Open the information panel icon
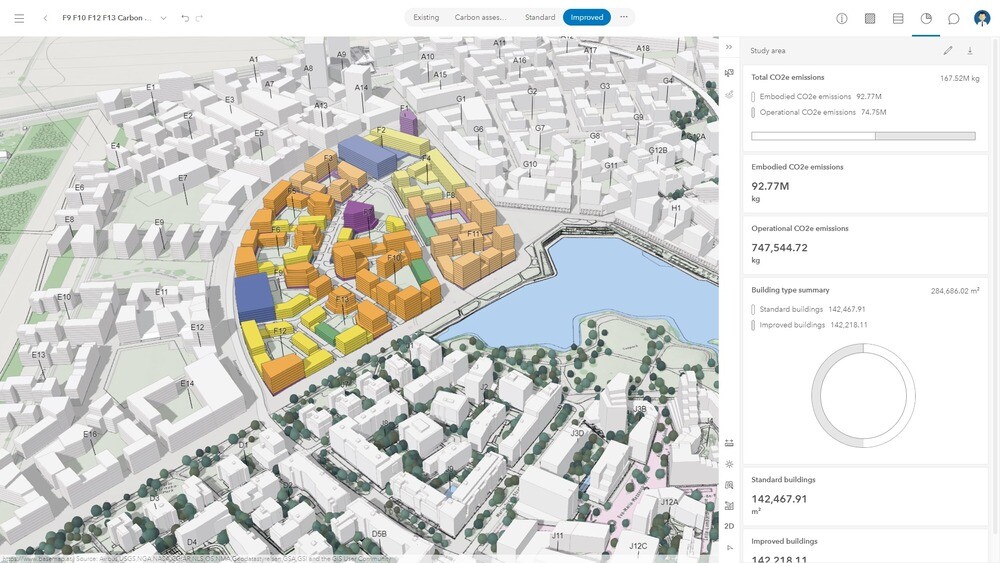 coord(842,18)
